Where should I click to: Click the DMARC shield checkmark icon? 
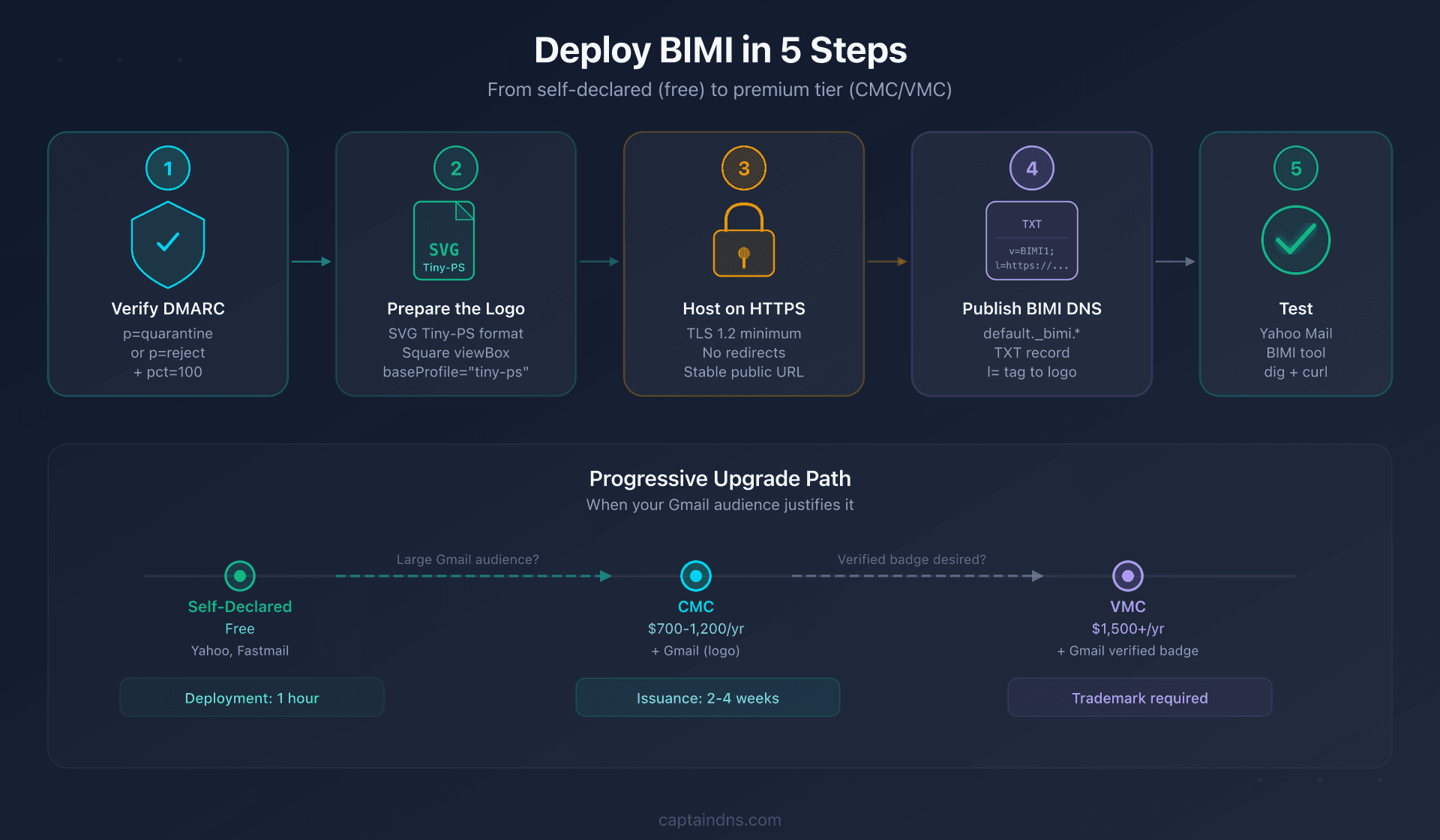tap(167, 242)
